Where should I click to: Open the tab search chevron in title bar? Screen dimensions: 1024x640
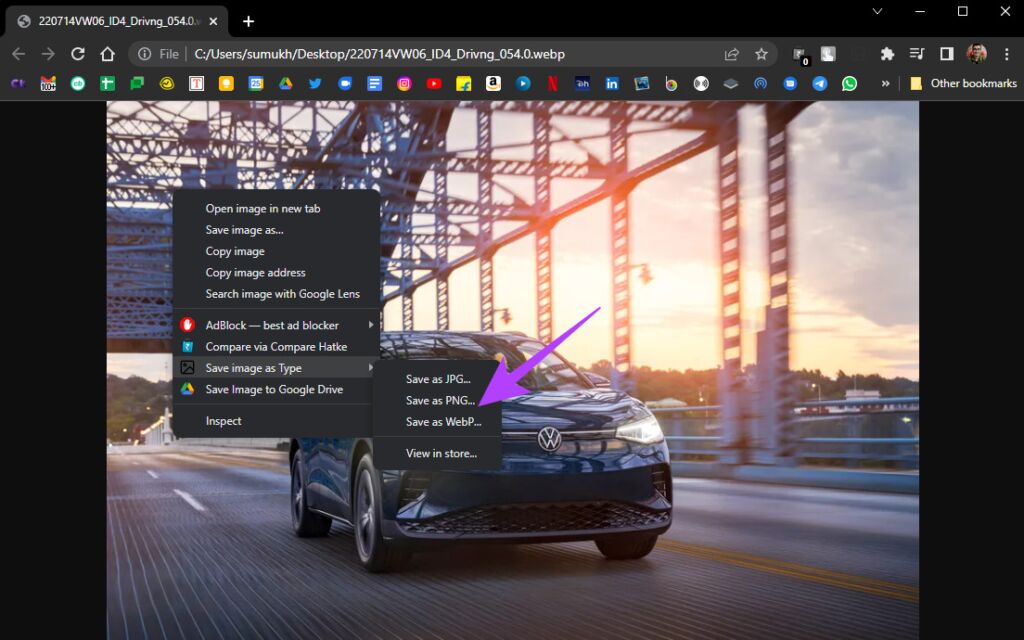pyautogui.click(x=878, y=11)
